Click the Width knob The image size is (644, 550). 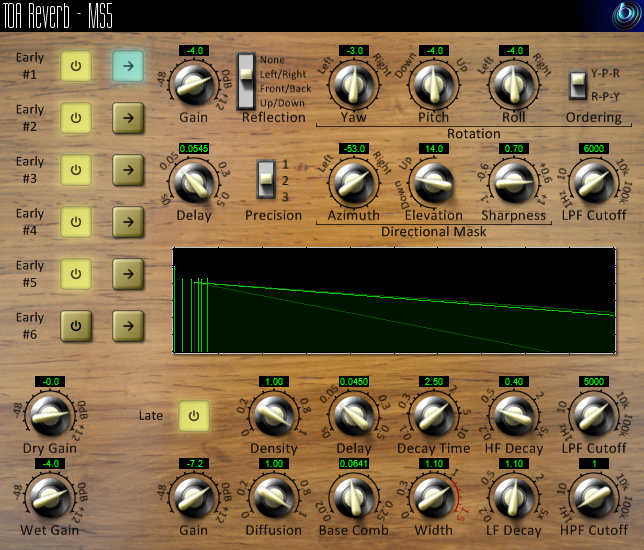point(434,498)
